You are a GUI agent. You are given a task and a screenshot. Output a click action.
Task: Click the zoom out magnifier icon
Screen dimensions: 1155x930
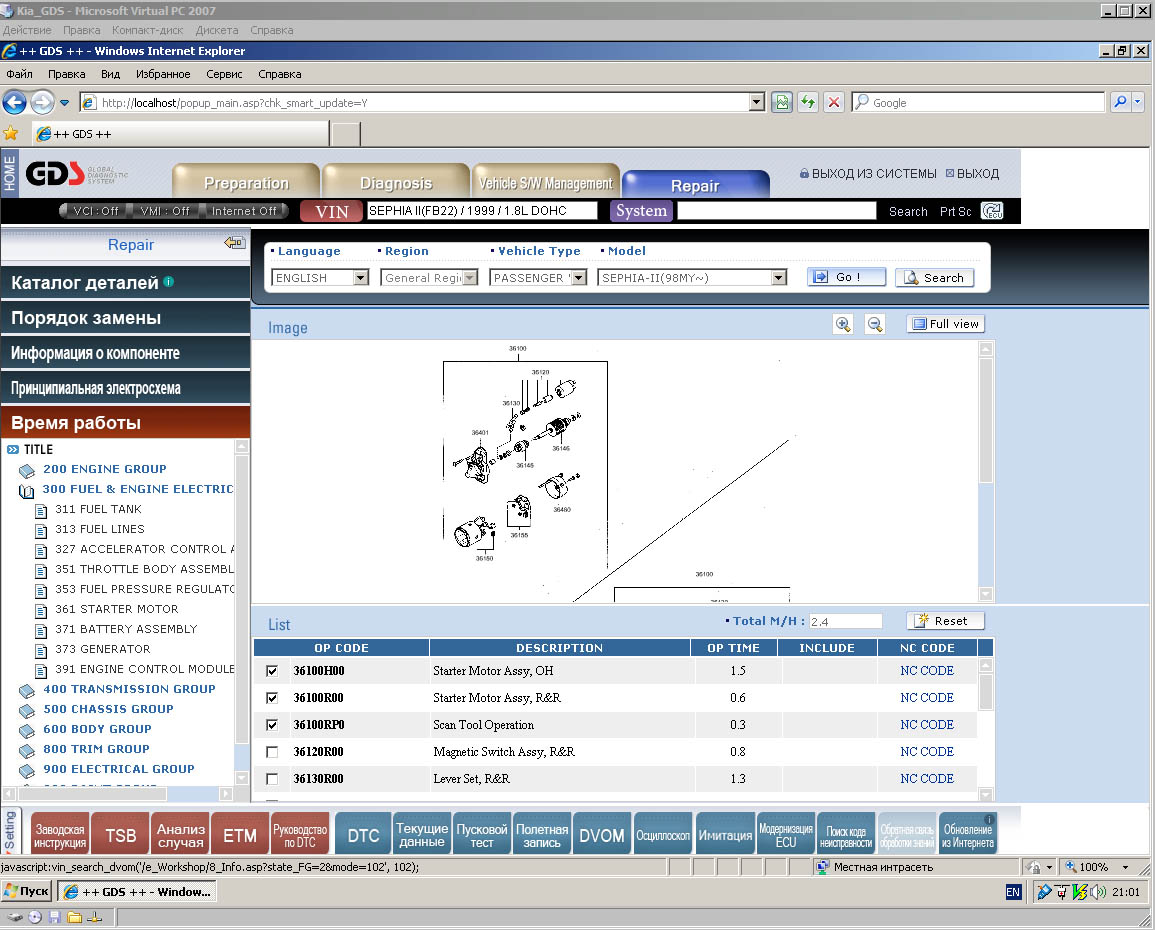(875, 324)
